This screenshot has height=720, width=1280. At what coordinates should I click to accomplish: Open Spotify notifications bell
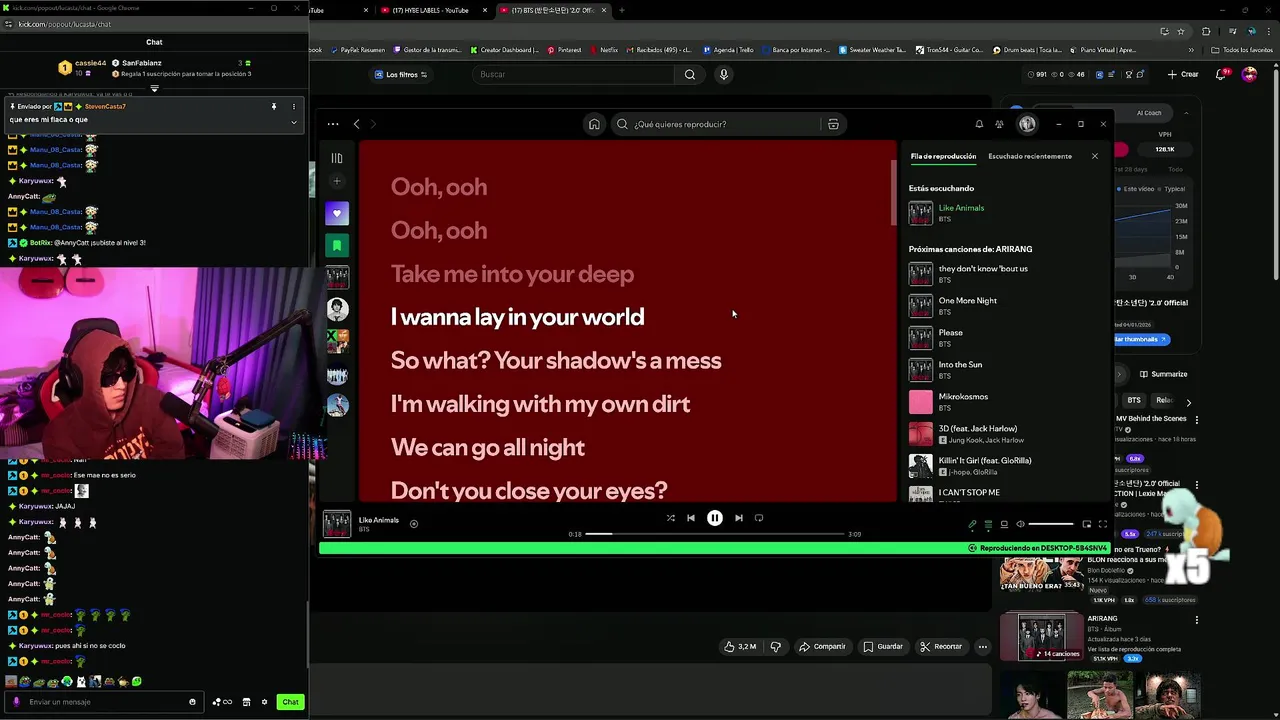[979, 124]
